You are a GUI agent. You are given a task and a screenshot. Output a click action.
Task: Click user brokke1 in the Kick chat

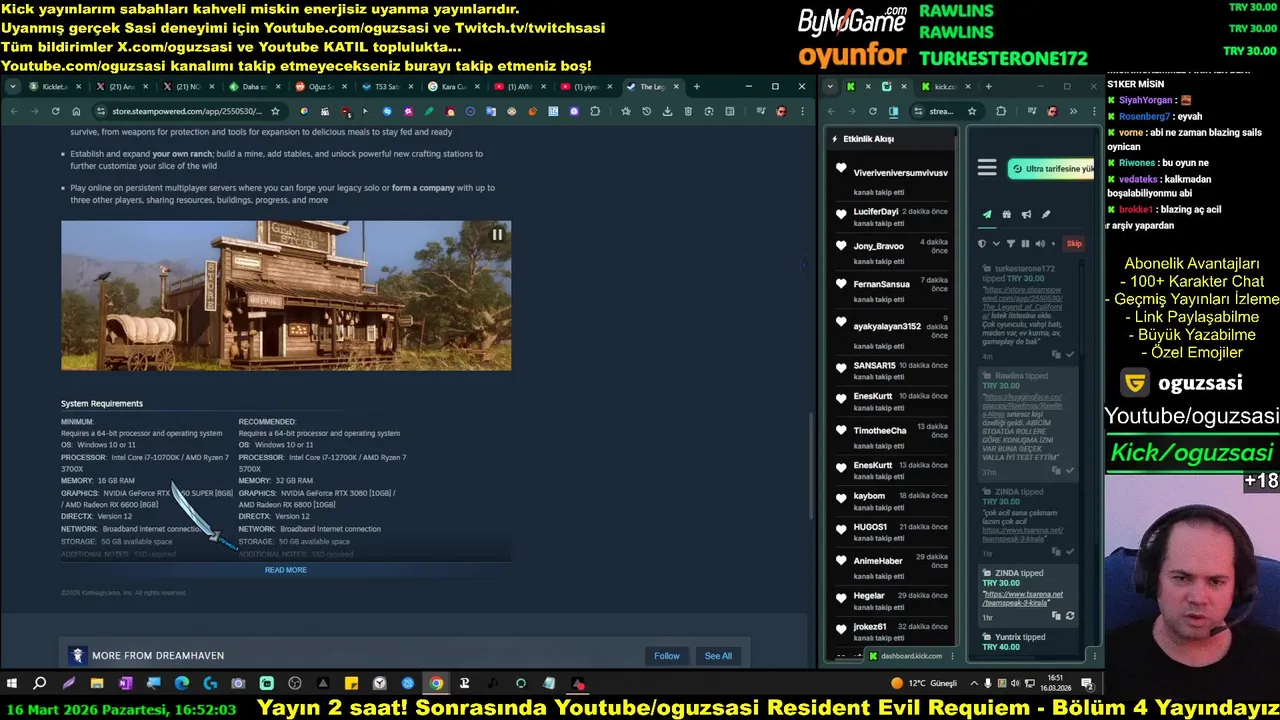pyautogui.click(x=1135, y=210)
